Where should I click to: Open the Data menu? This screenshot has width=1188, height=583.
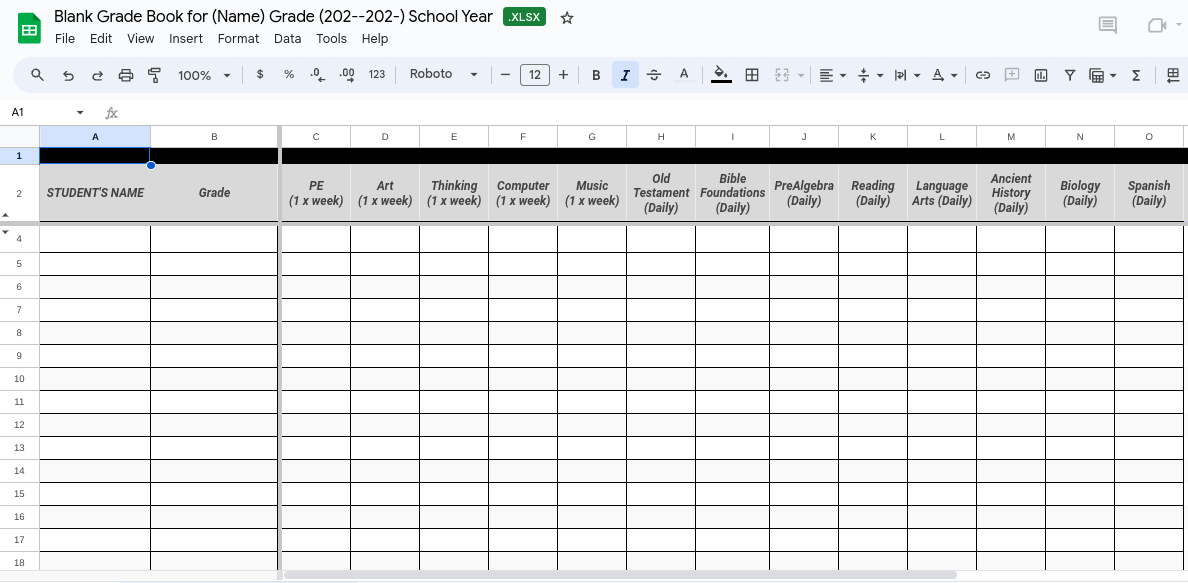[x=287, y=39]
